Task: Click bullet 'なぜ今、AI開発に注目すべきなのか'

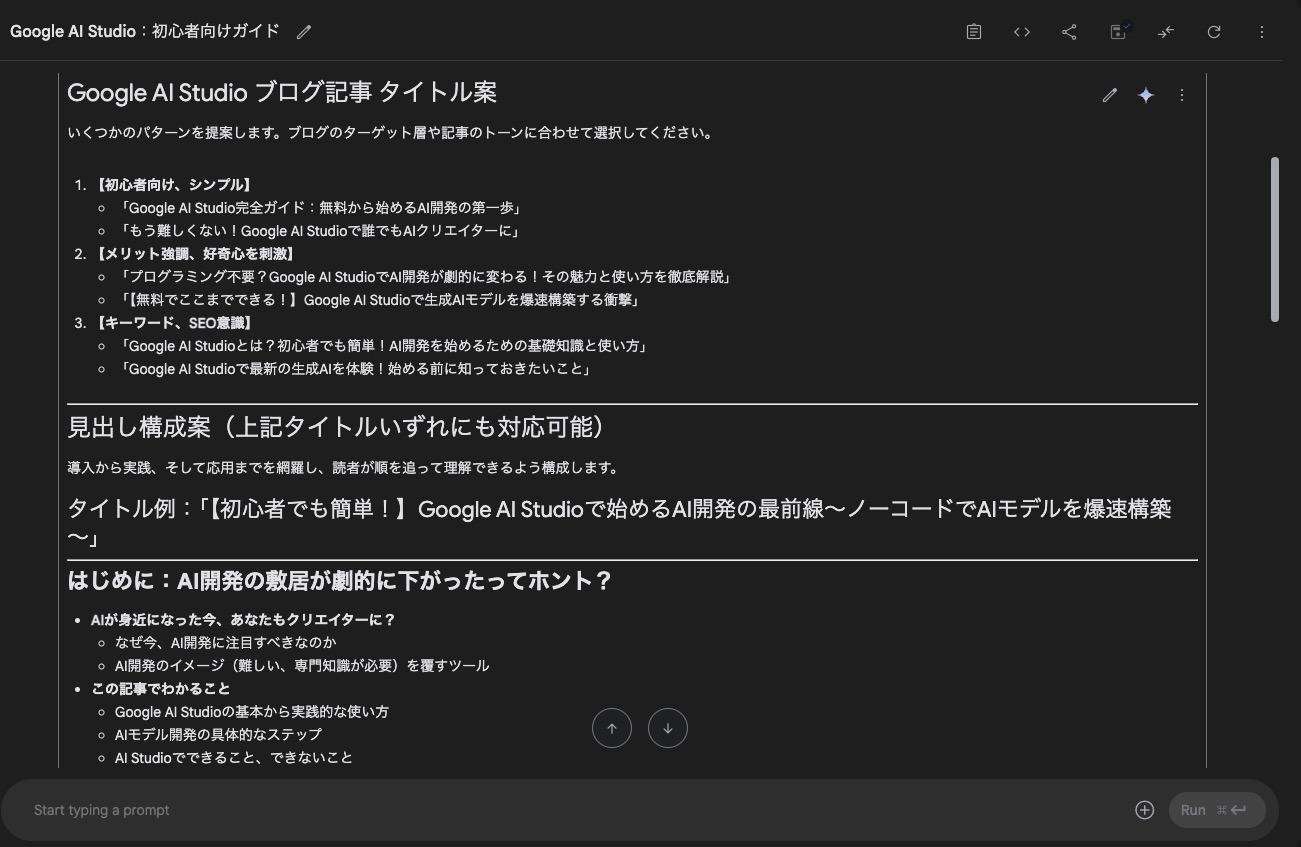Action: coord(226,643)
